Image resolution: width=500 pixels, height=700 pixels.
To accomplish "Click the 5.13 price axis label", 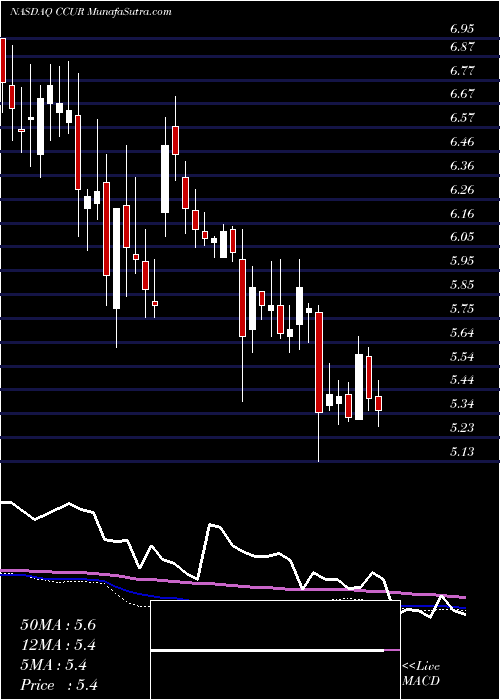I will click(x=462, y=452).
